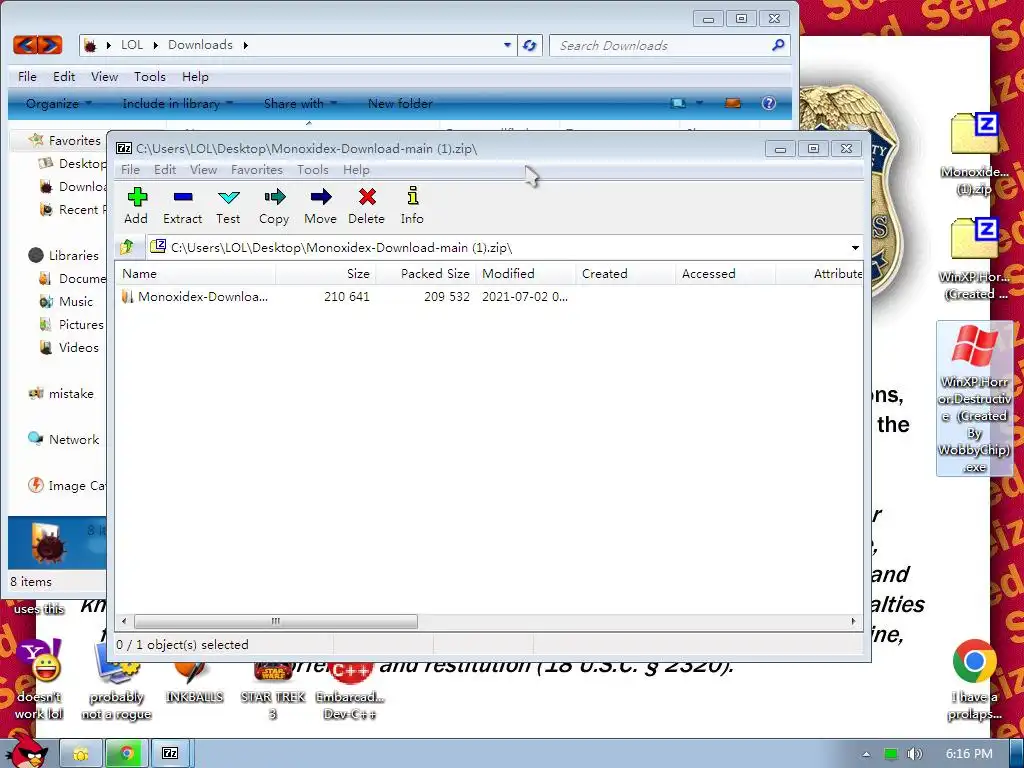1024x768 pixels.
Task: Select the Chrome desktop icon
Action: (x=974, y=679)
